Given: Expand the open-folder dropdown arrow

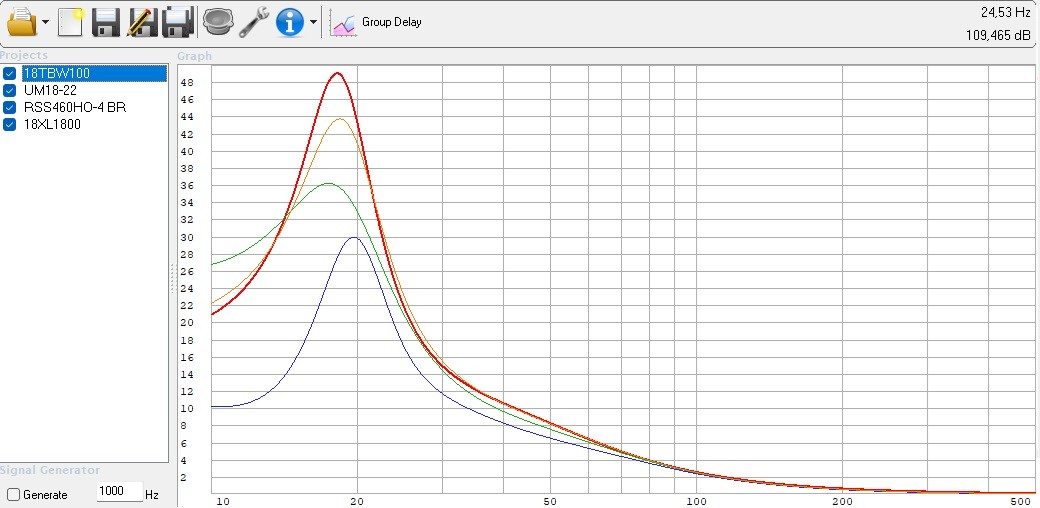Looking at the screenshot, I should click(x=46, y=22).
